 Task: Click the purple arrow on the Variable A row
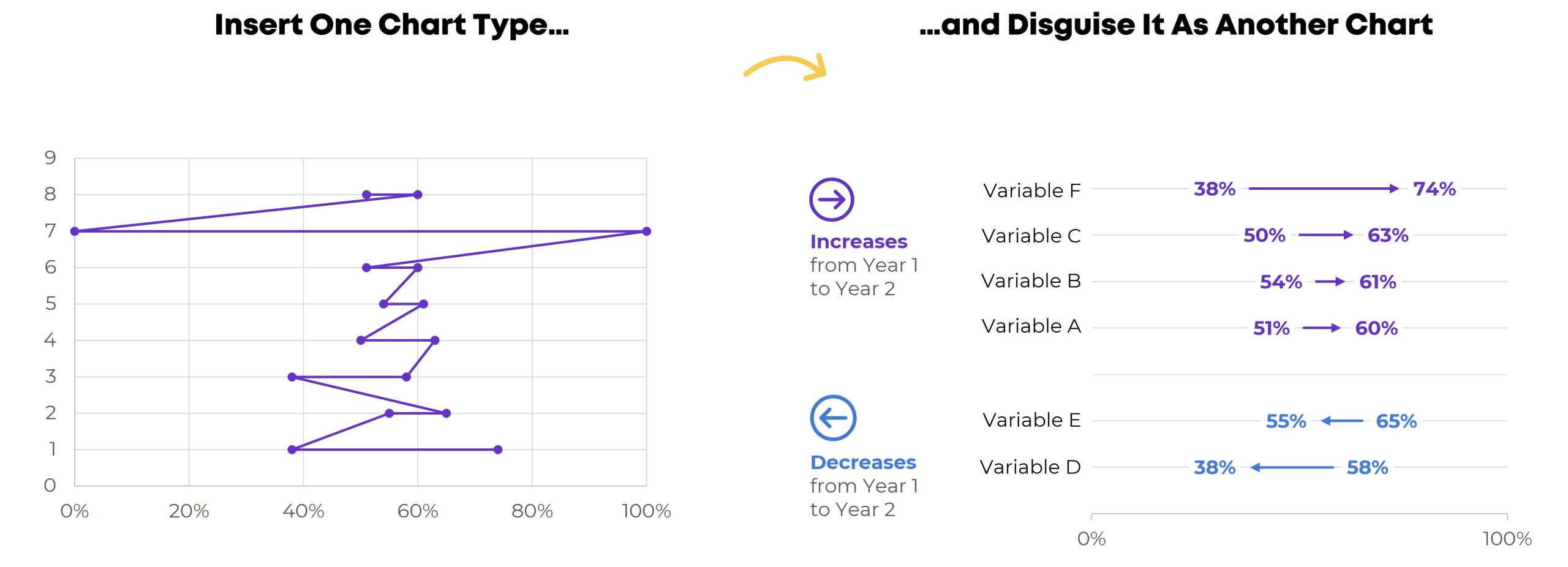(x=1321, y=328)
